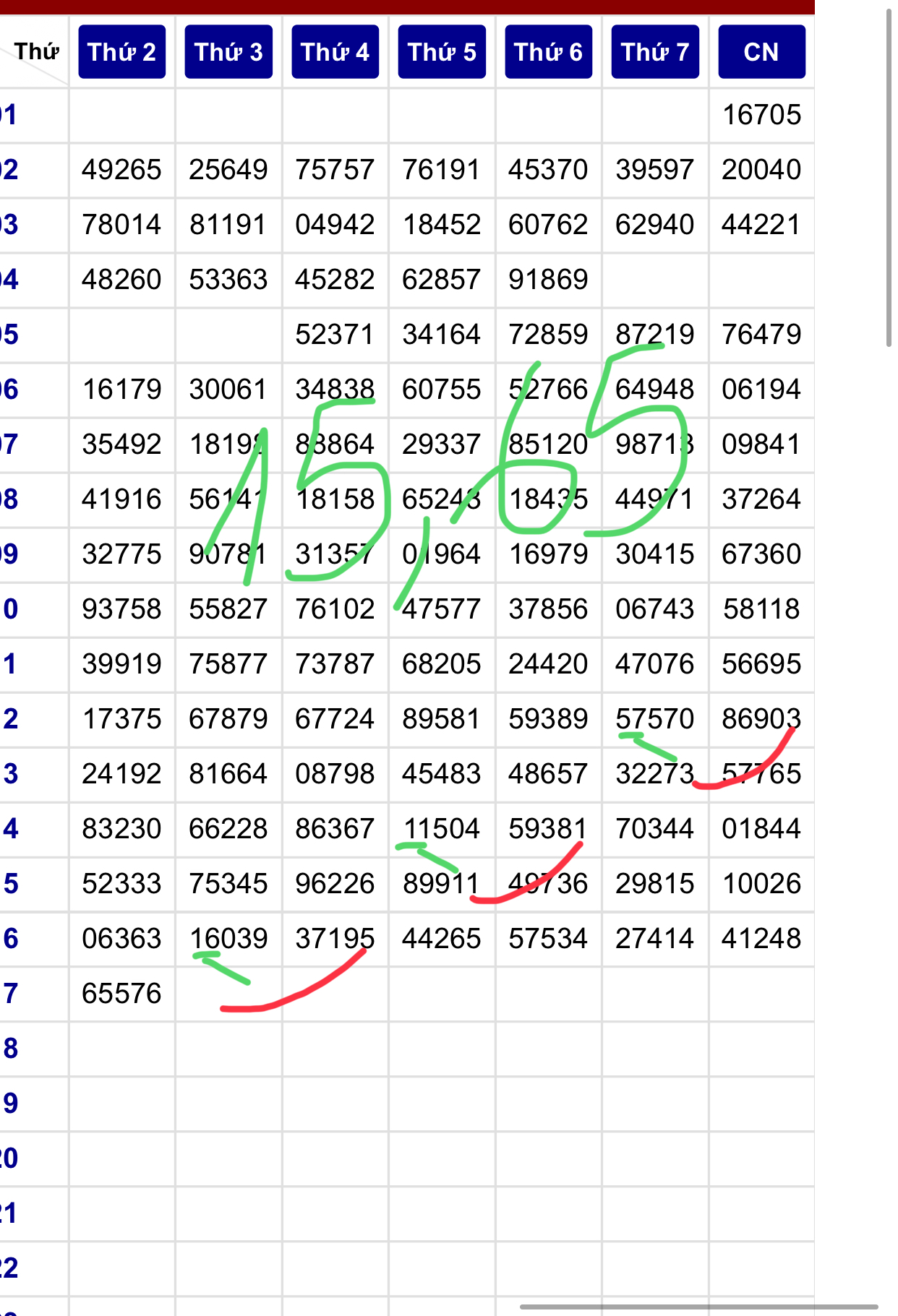
Task: Click the cell 37856
Action: [x=548, y=609]
